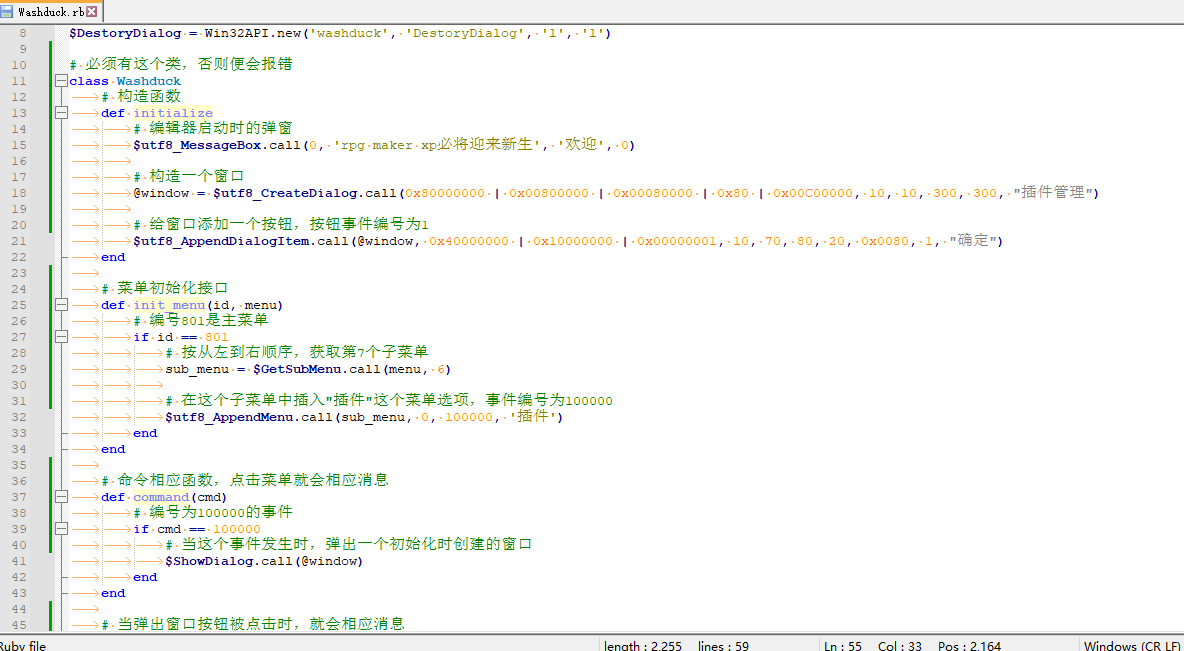This screenshot has height=651, width=1184.
Task: Click '$utf8_MessageBox' in the code
Action: point(197,145)
